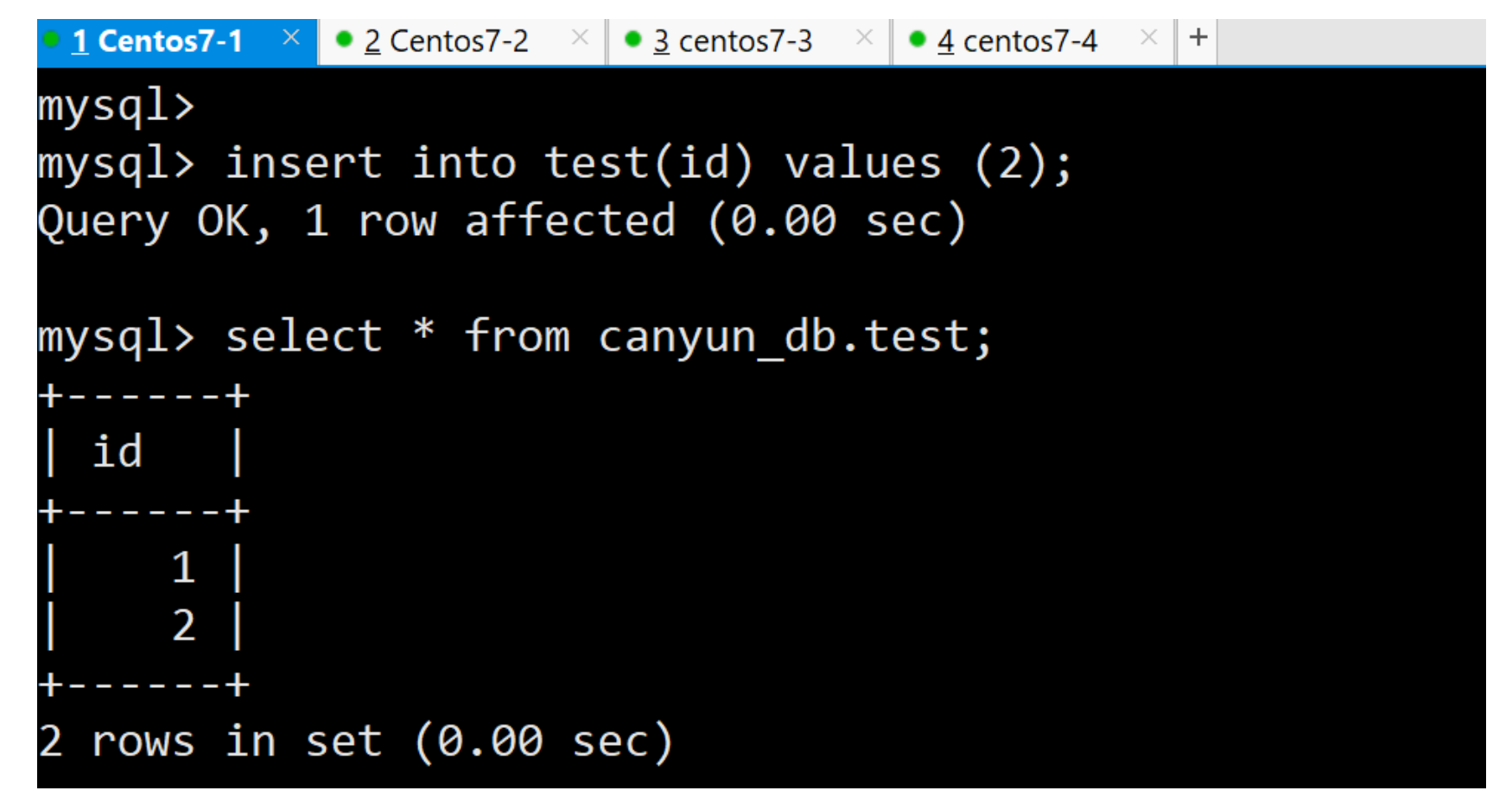Screen dimensions: 1512x797
Task: Click the insert into test command line
Action: coord(648,163)
